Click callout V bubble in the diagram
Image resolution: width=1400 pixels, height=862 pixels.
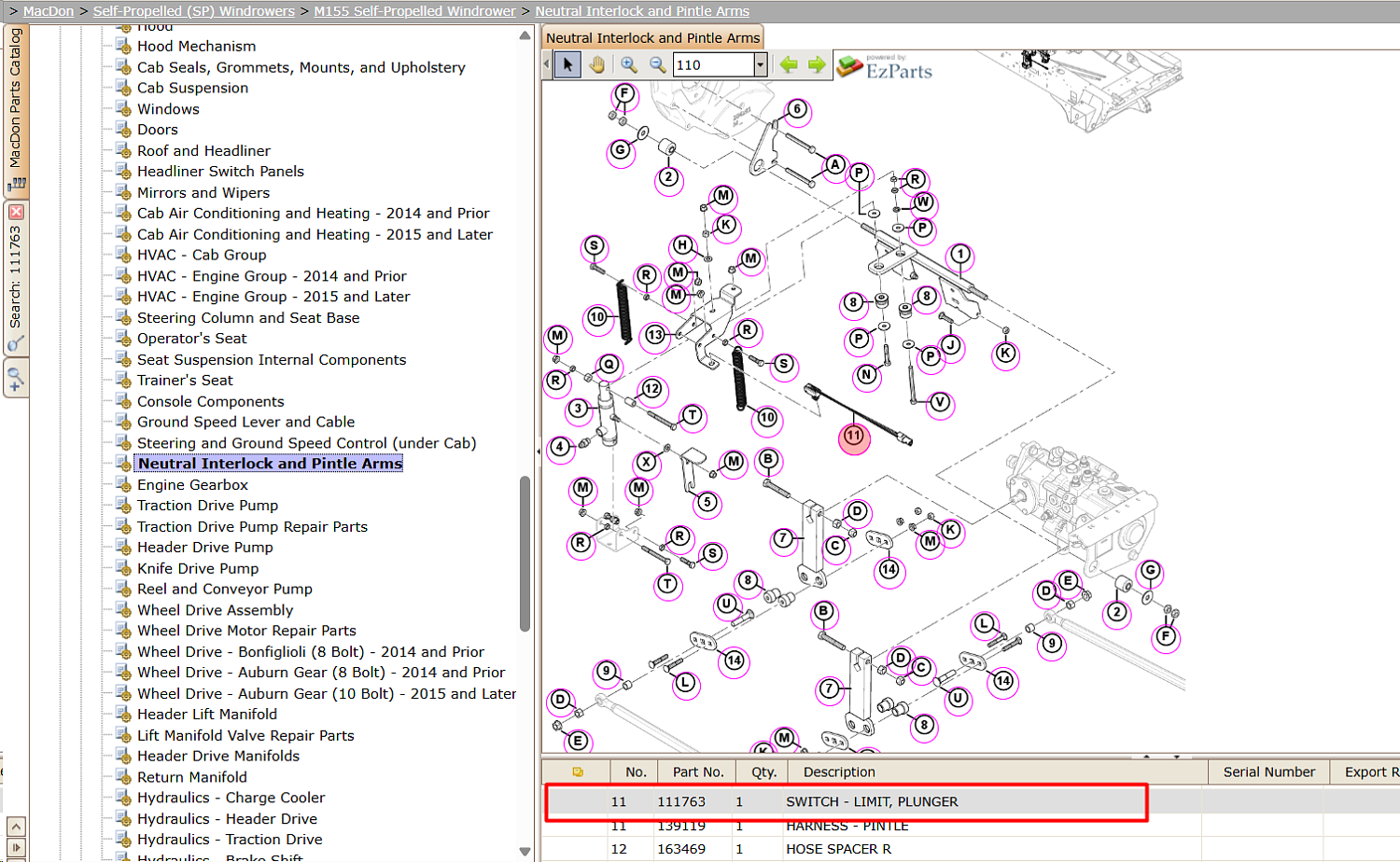pyautogui.click(x=940, y=402)
